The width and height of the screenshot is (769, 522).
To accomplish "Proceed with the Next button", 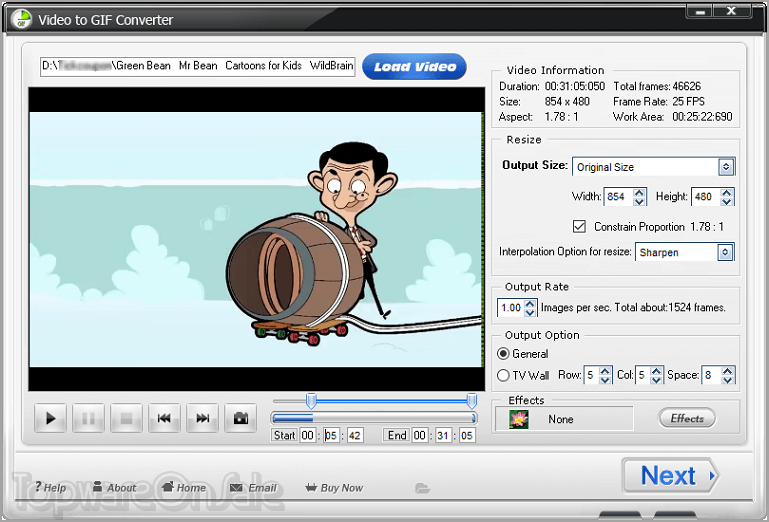I will tap(670, 475).
